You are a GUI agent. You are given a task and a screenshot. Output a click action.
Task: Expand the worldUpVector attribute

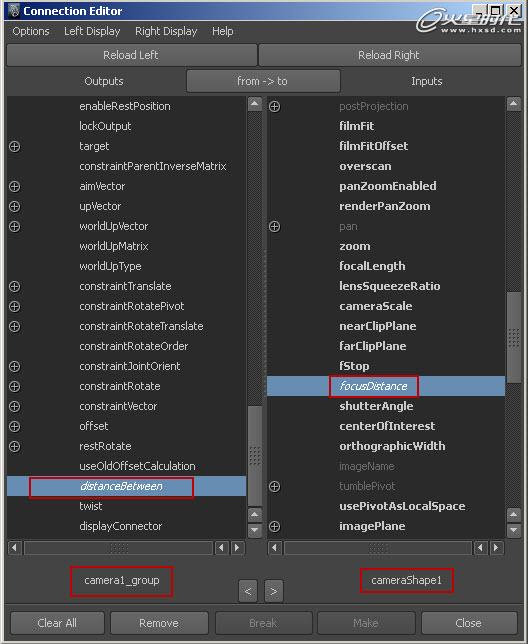click(14, 226)
